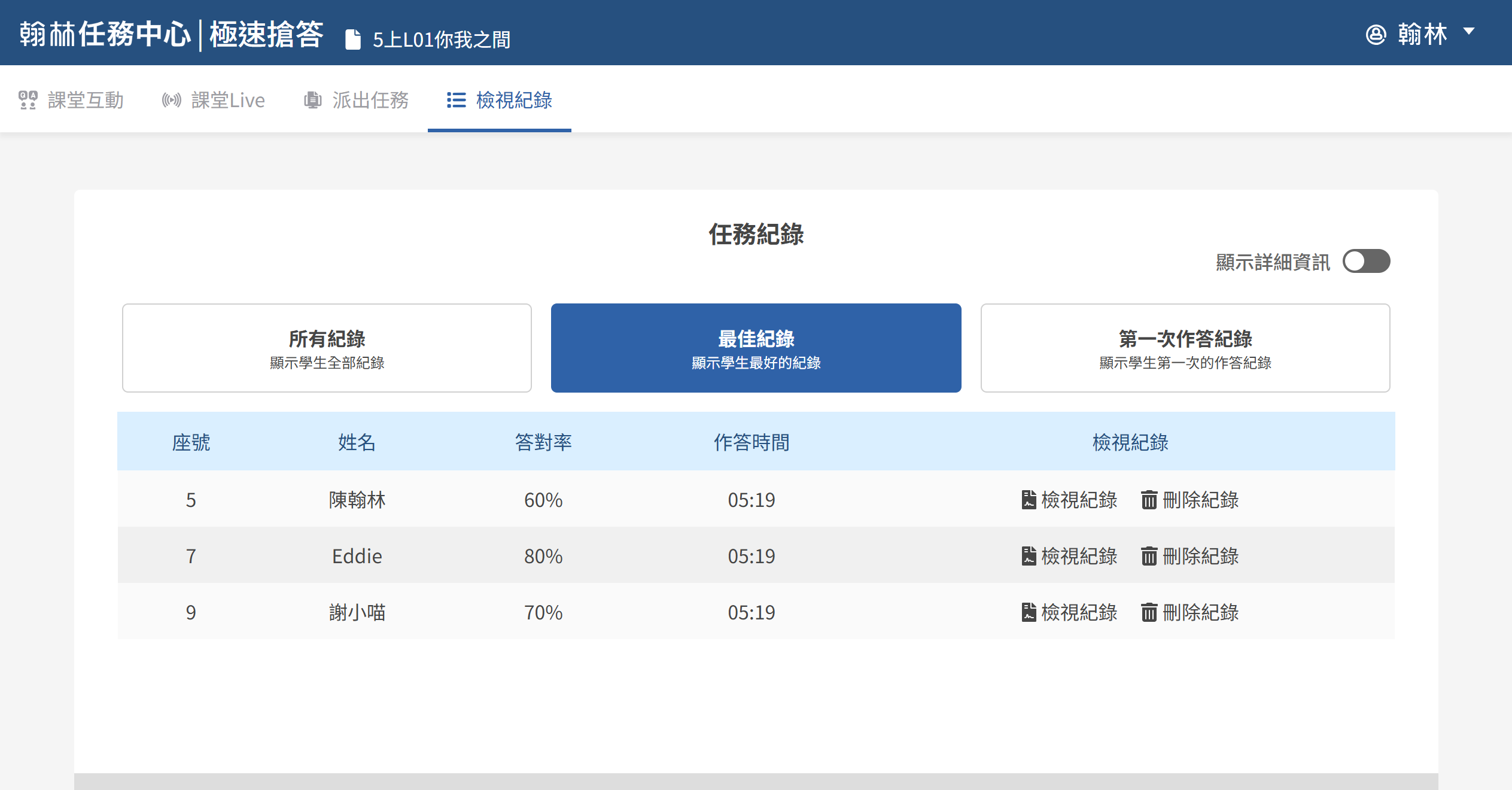Click the 課堂Live broadcast icon

click(x=171, y=100)
